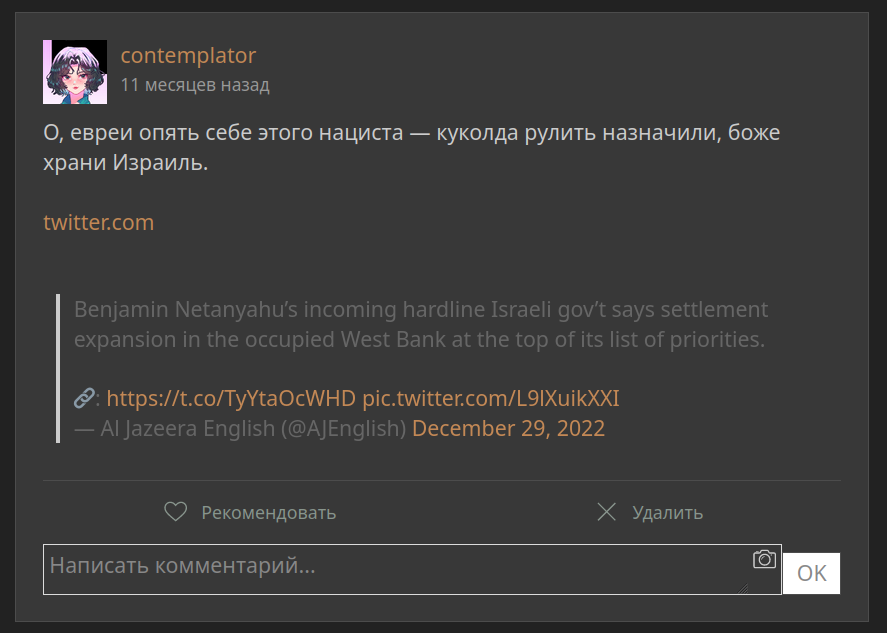Open the twitter.com link
Image resolution: width=887 pixels, height=633 pixels.
point(98,222)
